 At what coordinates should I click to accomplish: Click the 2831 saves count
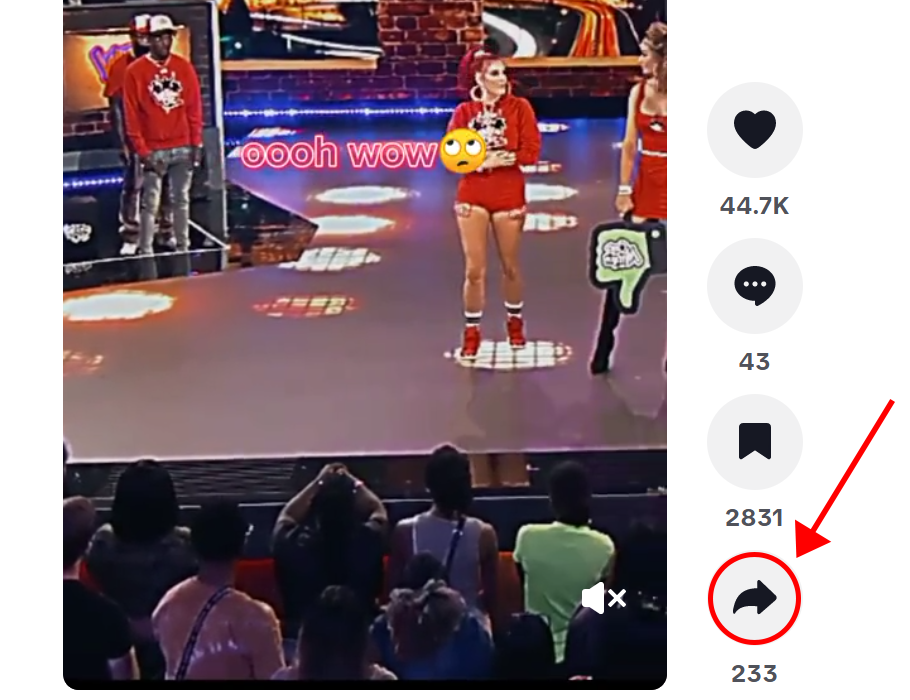754,518
